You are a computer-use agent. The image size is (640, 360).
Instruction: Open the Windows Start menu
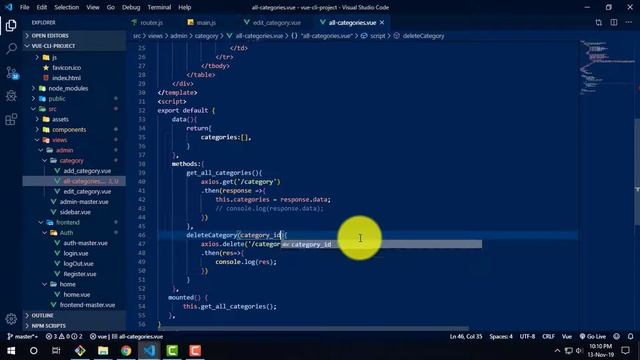(x=11, y=351)
